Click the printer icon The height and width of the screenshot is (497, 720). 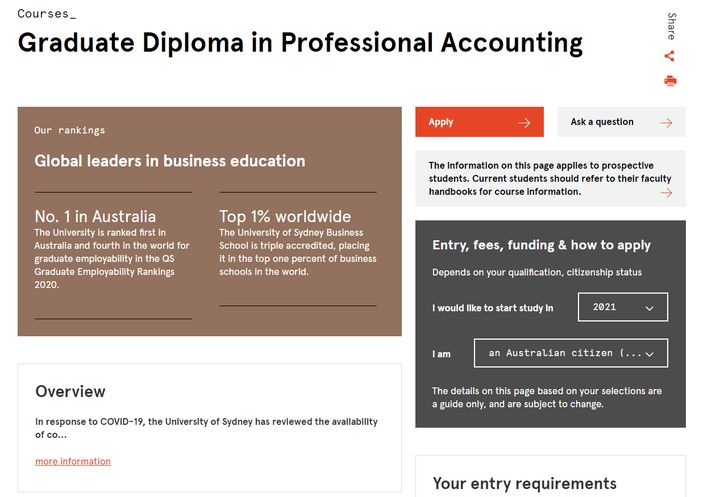[670, 81]
